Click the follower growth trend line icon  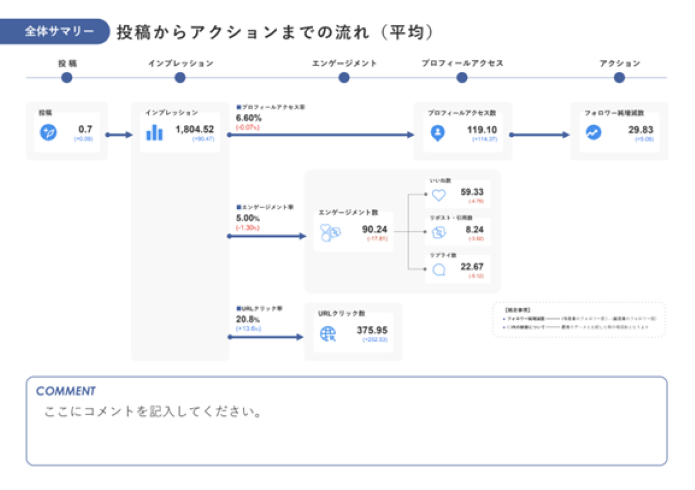tap(594, 132)
